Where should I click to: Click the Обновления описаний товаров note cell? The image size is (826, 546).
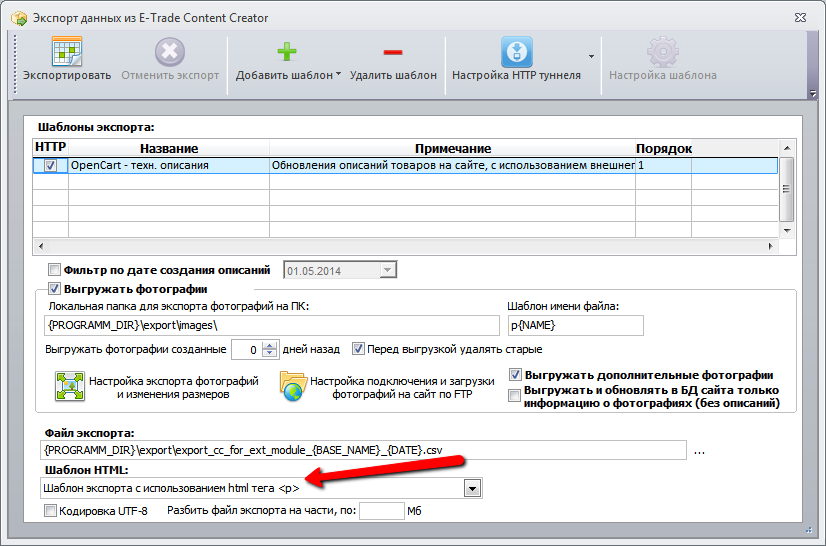tap(453, 165)
